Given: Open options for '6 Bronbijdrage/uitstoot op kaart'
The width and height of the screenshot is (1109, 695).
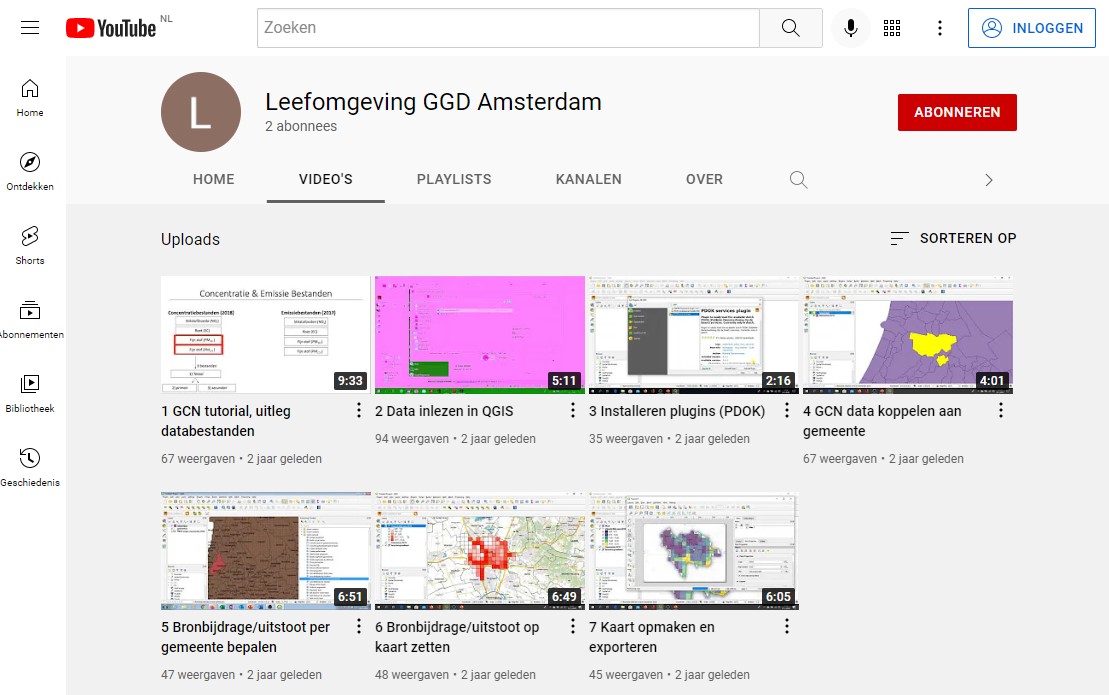Looking at the screenshot, I should pyautogui.click(x=573, y=626).
